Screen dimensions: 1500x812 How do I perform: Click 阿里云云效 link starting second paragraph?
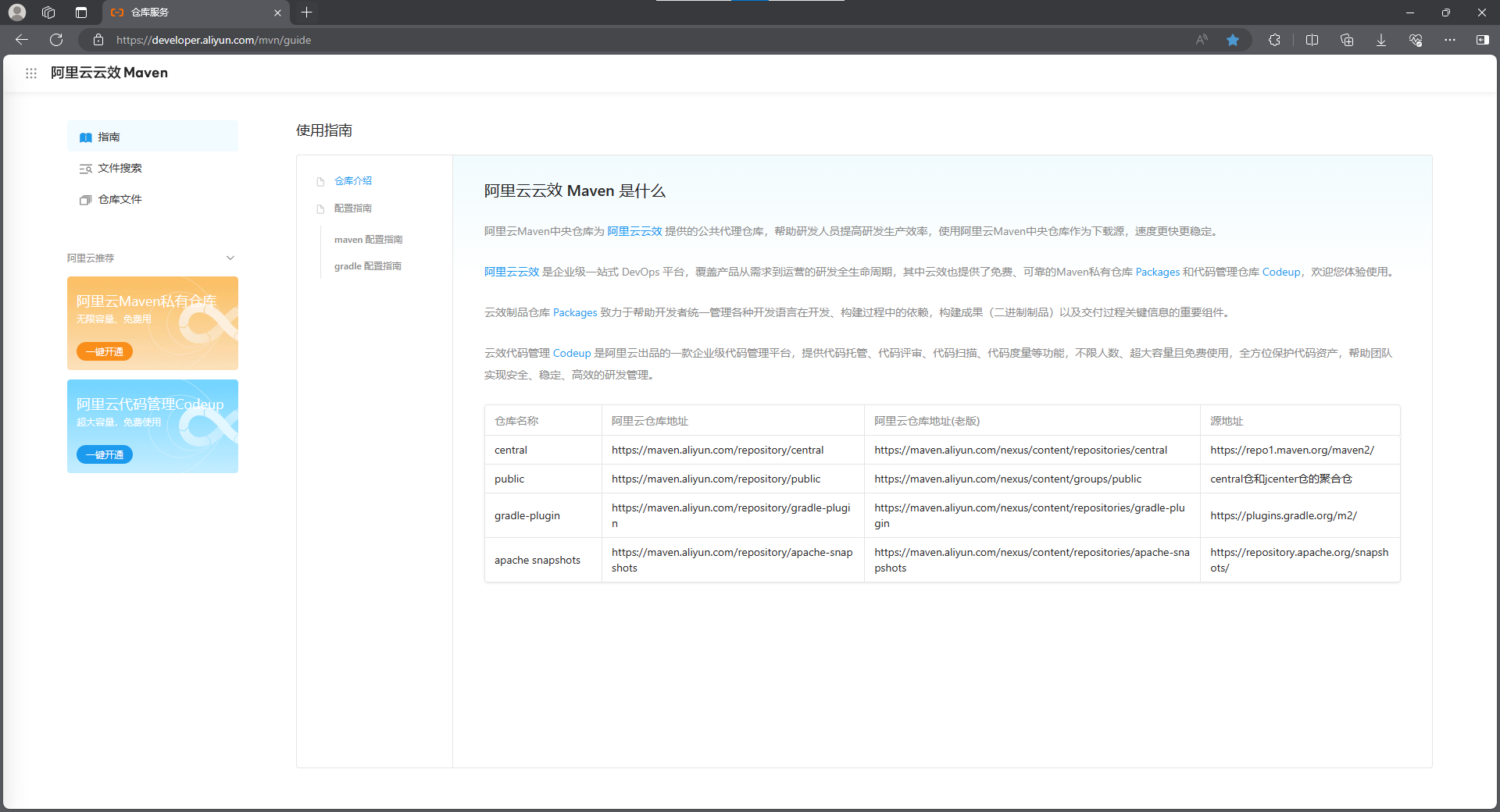pyautogui.click(x=512, y=272)
